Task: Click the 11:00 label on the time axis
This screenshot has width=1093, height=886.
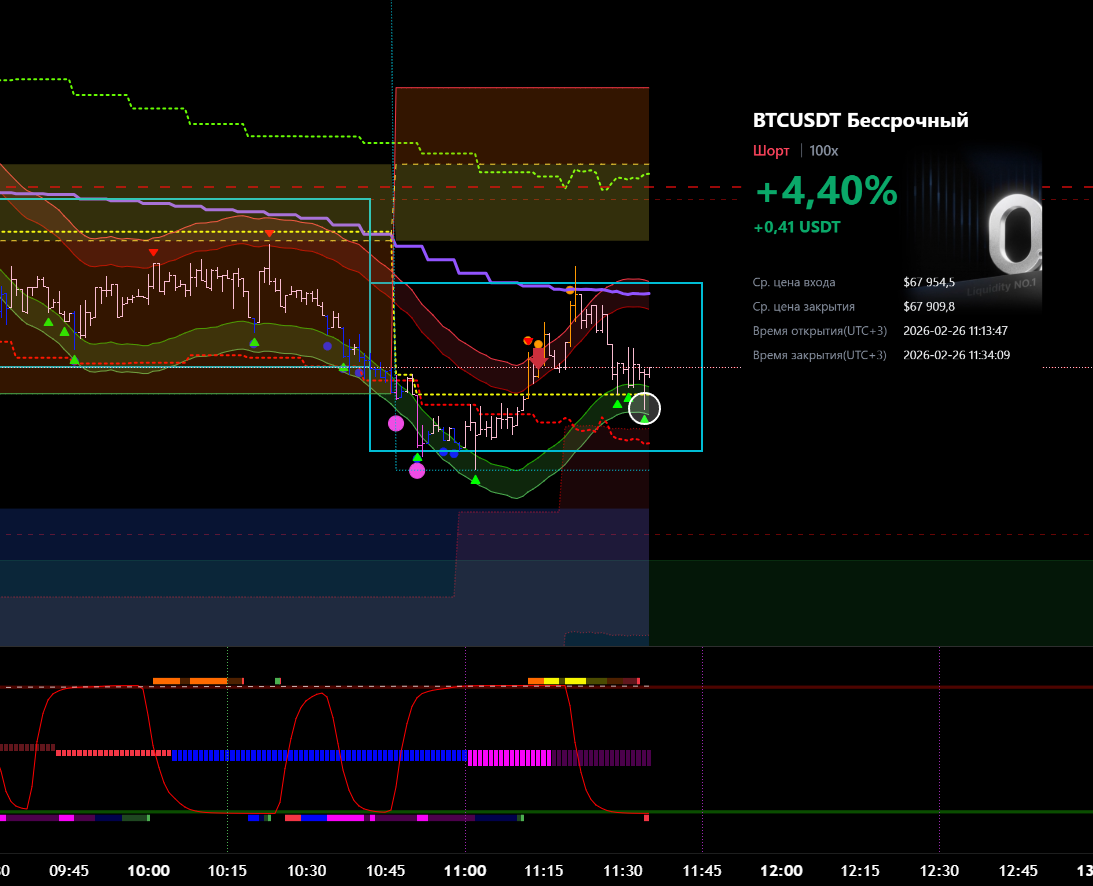Action: point(465,871)
